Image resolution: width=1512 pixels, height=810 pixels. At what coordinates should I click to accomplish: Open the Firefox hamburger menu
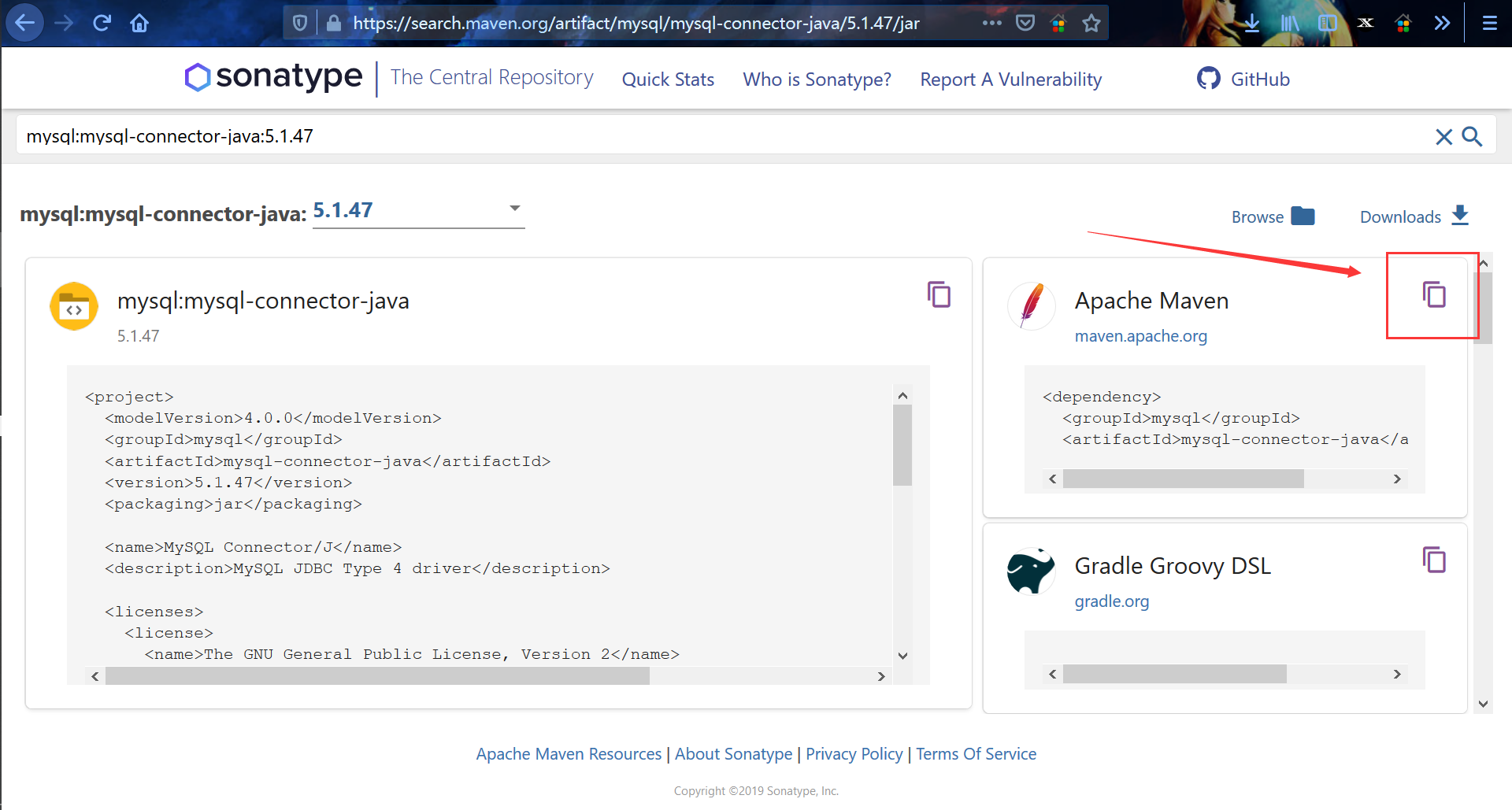point(1489,23)
